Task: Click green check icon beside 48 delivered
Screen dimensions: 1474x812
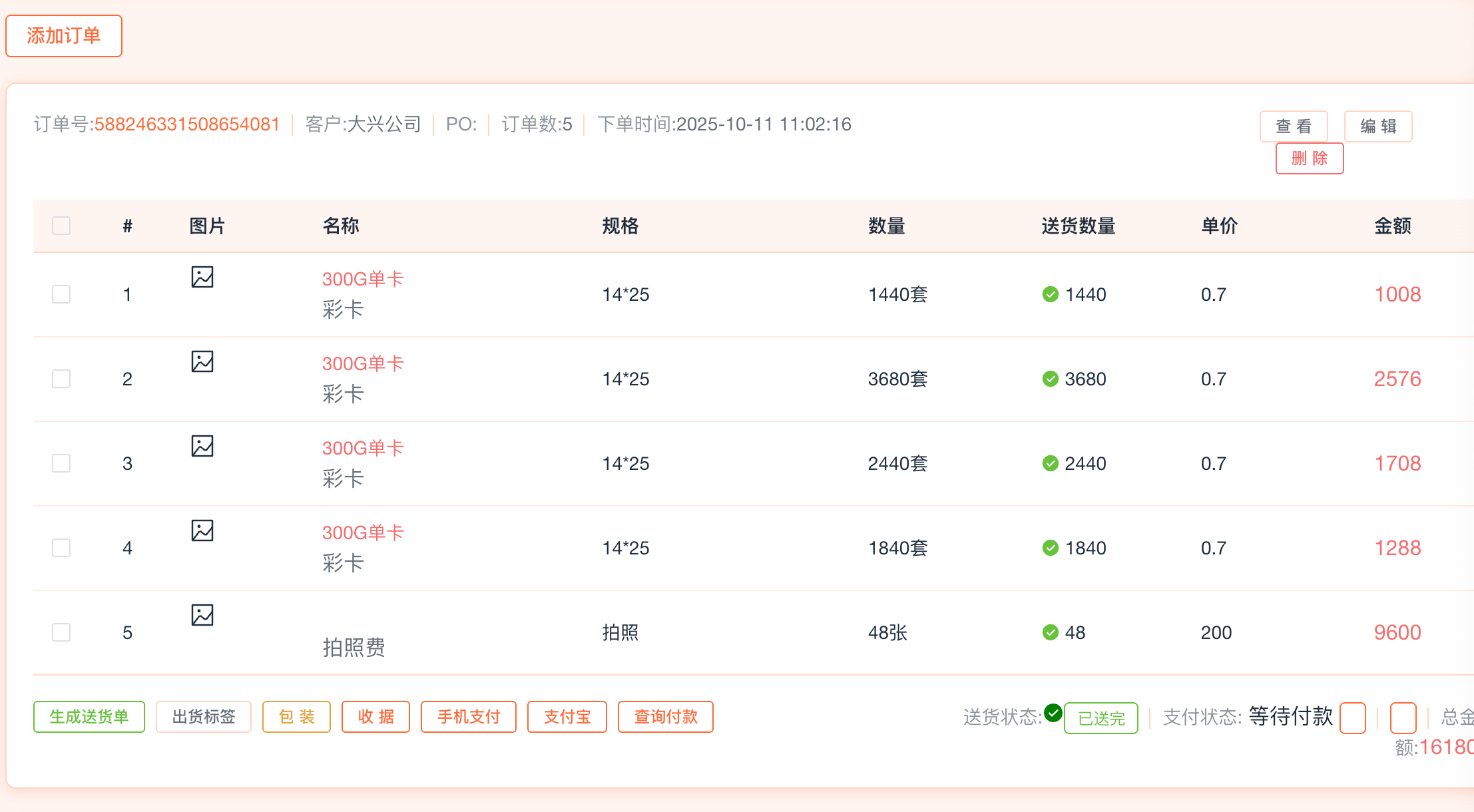Action: pos(1051,632)
